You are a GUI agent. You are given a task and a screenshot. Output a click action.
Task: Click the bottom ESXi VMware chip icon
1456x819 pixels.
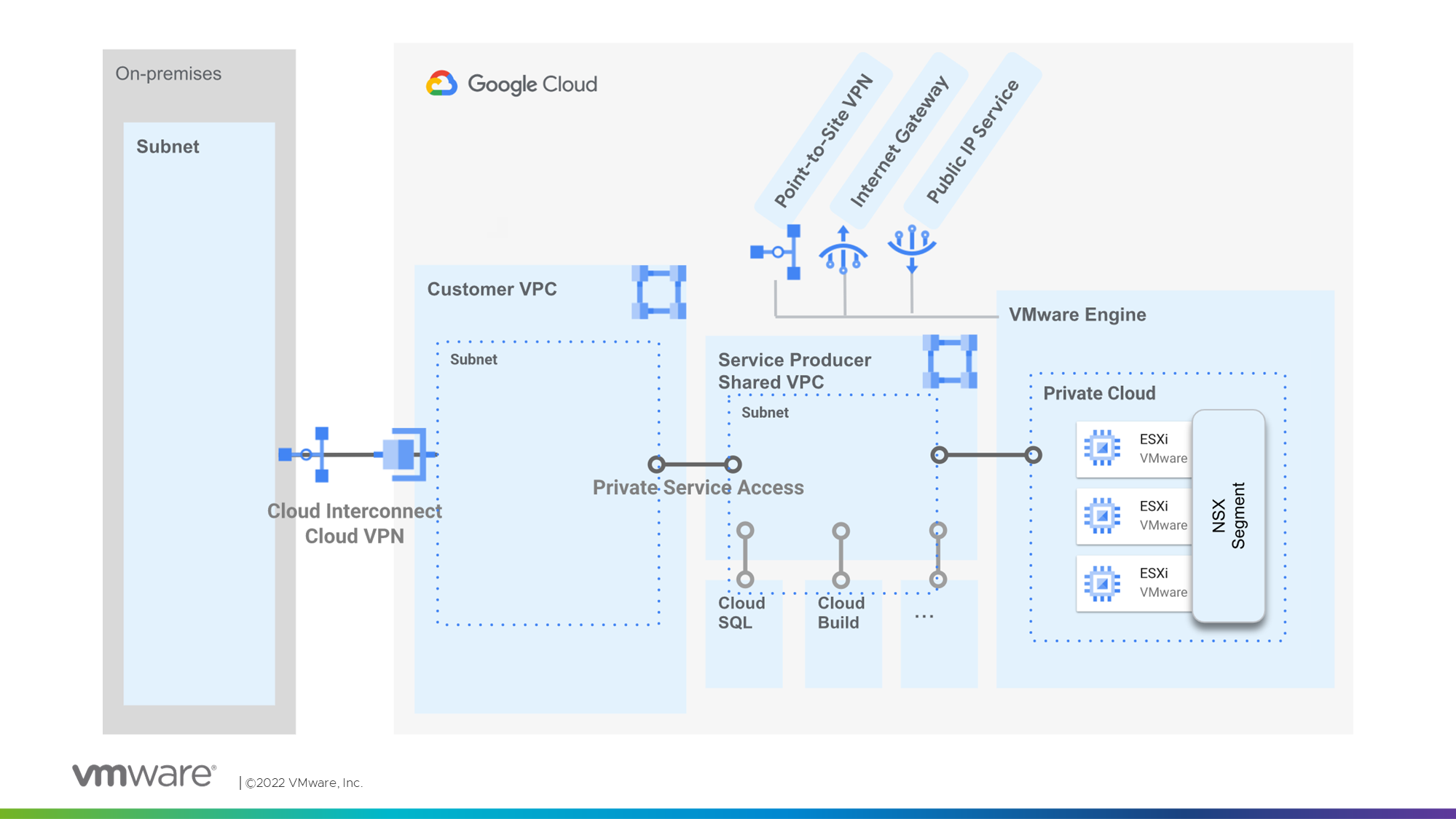(1101, 583)
